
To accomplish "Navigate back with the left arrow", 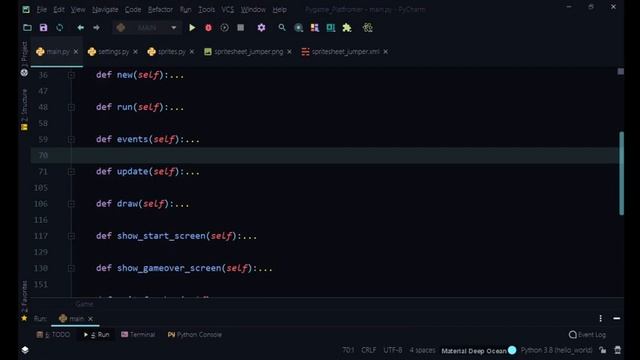I will 80,28.
